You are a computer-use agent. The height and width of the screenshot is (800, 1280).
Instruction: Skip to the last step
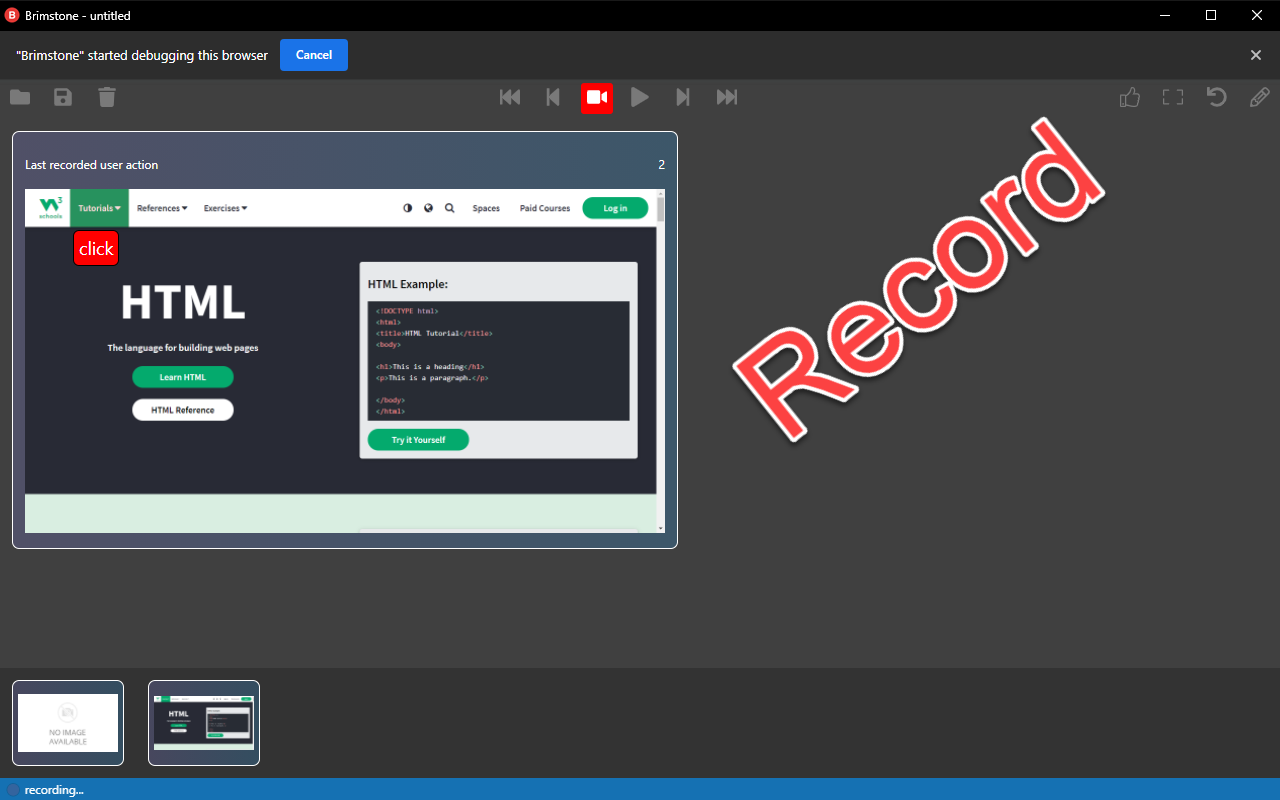pyautogui.click(x=727, y=97)
